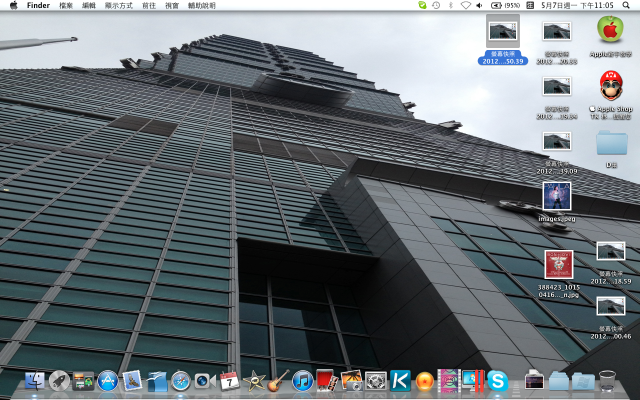The height and width of the screenshot is (400, 640).
Task: Open the Windows-logo folder in Dock
Action: (x=583, y=381)
